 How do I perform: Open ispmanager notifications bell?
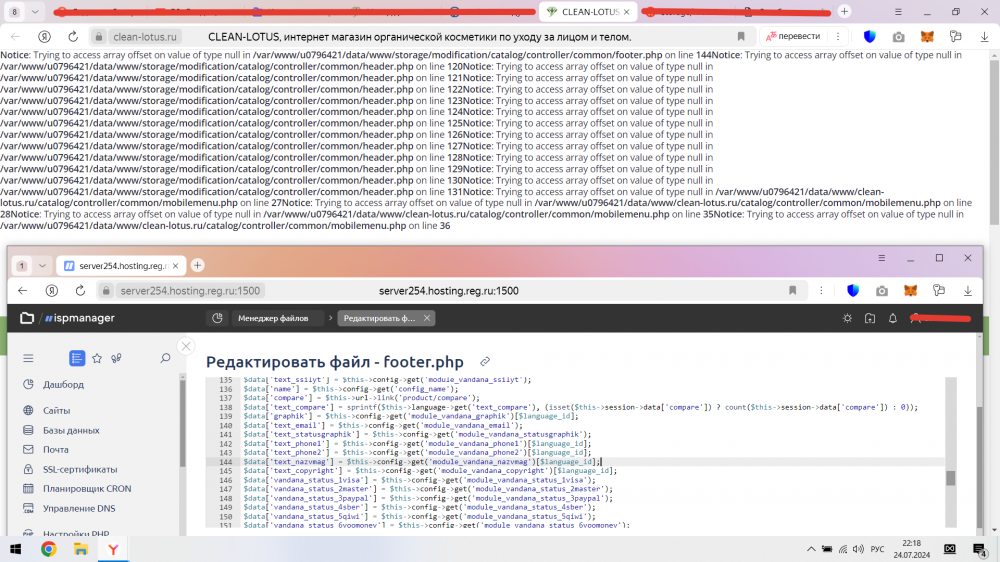click(893, 318)
